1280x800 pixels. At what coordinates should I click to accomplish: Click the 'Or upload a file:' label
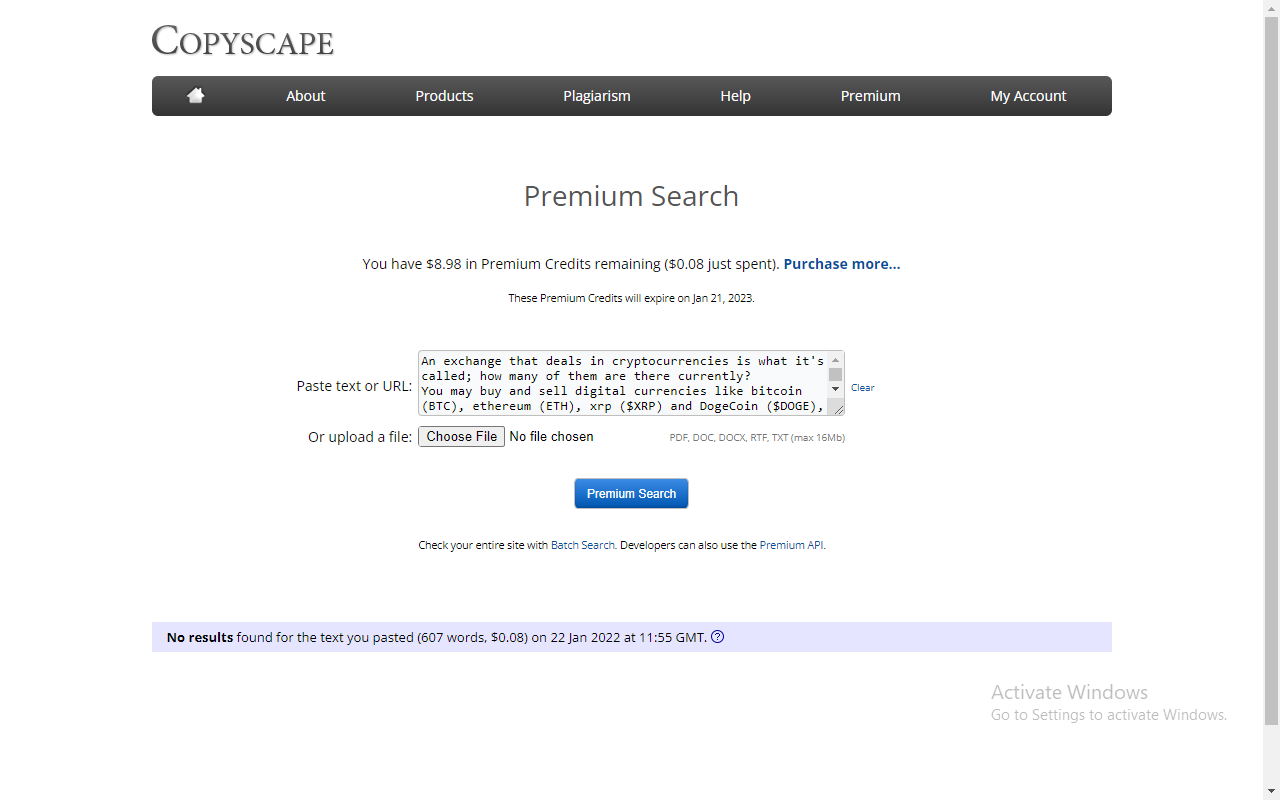point(360,437)
